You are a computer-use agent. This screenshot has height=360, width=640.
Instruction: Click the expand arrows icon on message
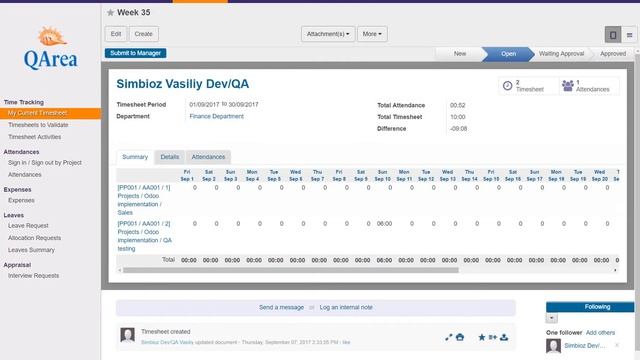449,337
